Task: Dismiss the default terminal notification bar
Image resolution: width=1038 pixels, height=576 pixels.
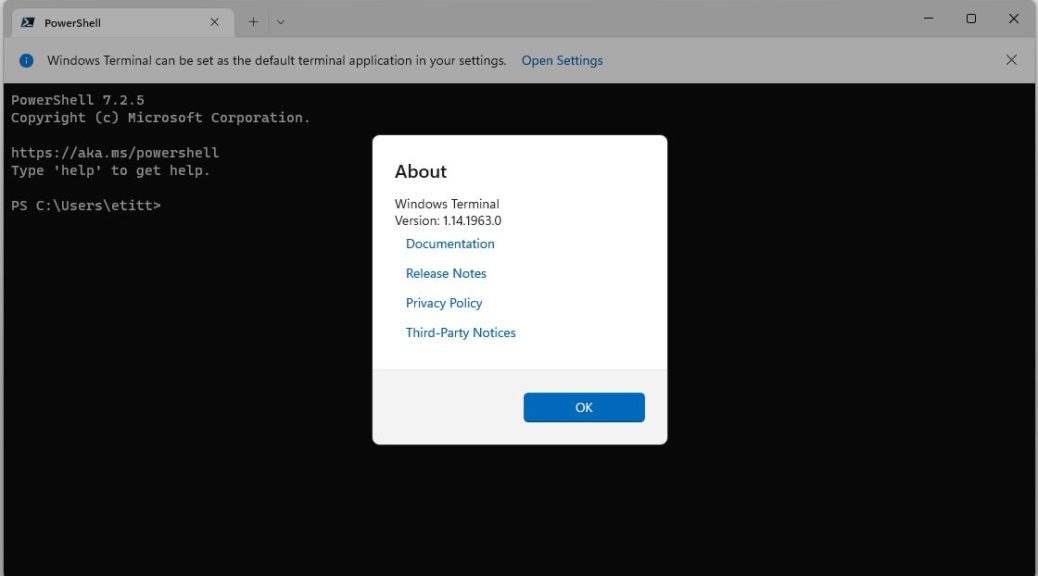Action: pos(1012,60)
